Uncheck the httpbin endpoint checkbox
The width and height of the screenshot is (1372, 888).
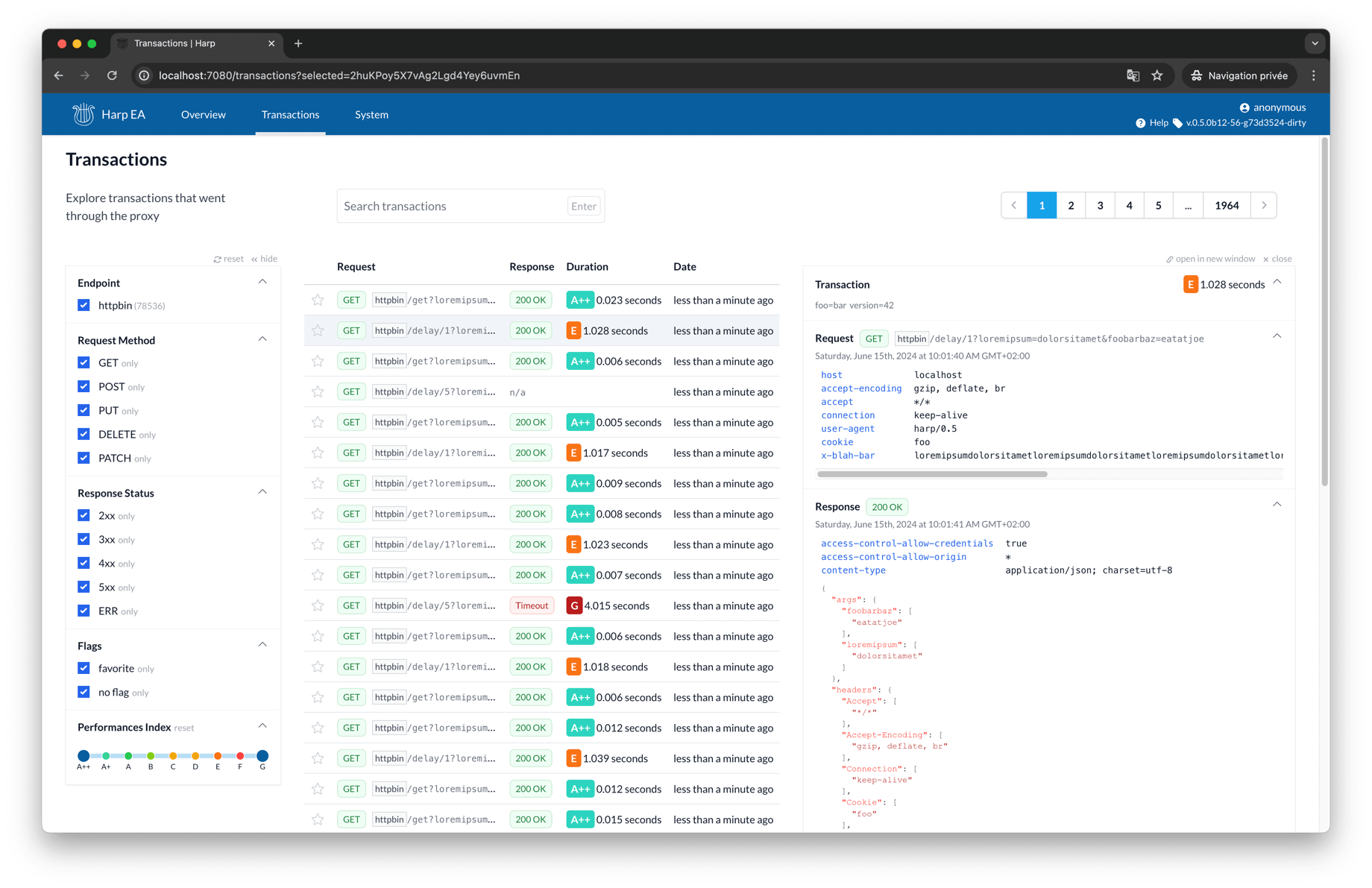[84, 305]
